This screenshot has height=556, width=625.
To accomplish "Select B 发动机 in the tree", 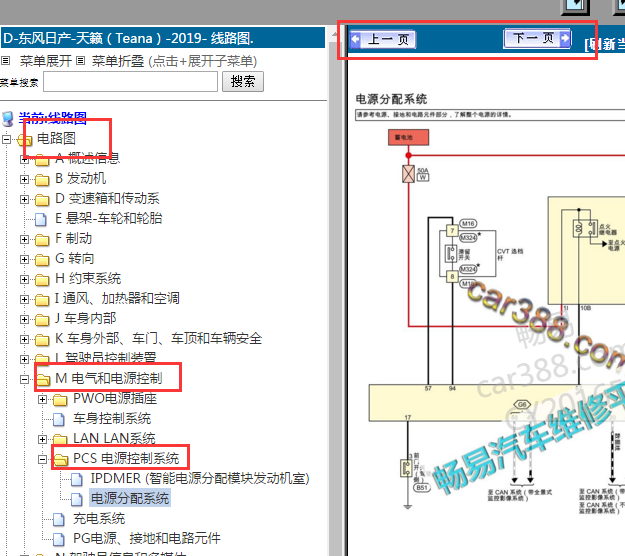I will [x=81, y=178].
